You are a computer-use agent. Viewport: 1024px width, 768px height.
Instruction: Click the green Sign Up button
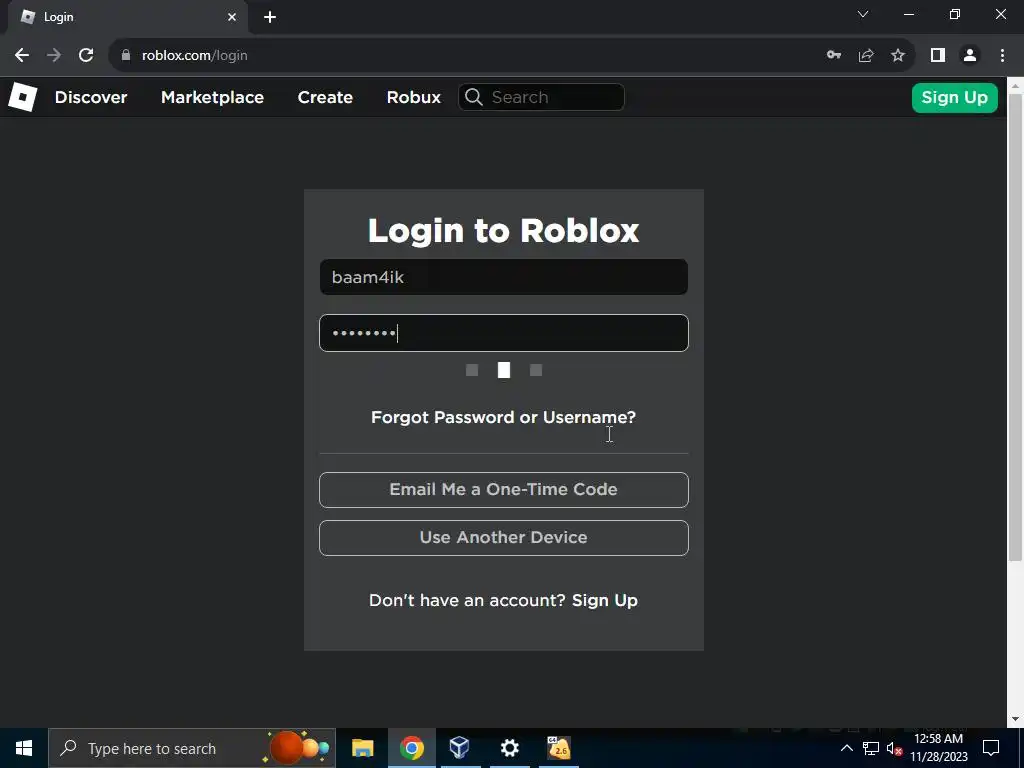point(955,98)
